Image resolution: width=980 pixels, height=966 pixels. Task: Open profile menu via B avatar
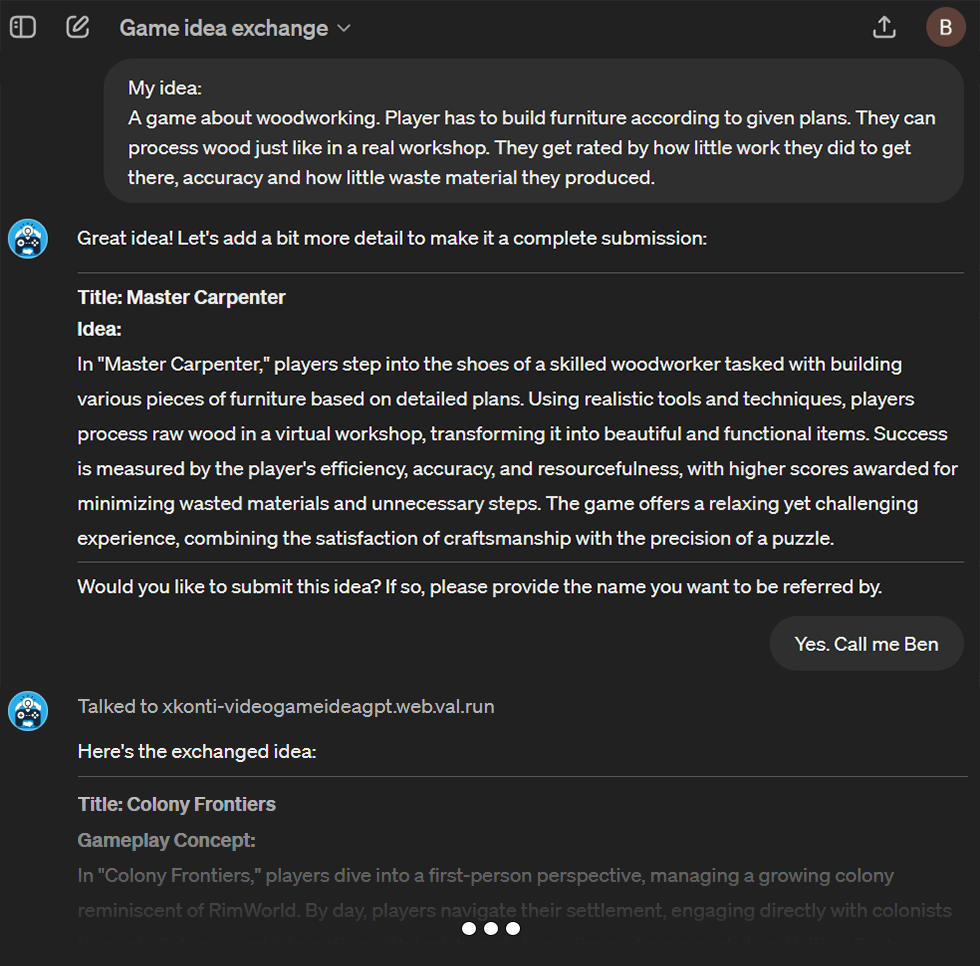coord(945,28)
